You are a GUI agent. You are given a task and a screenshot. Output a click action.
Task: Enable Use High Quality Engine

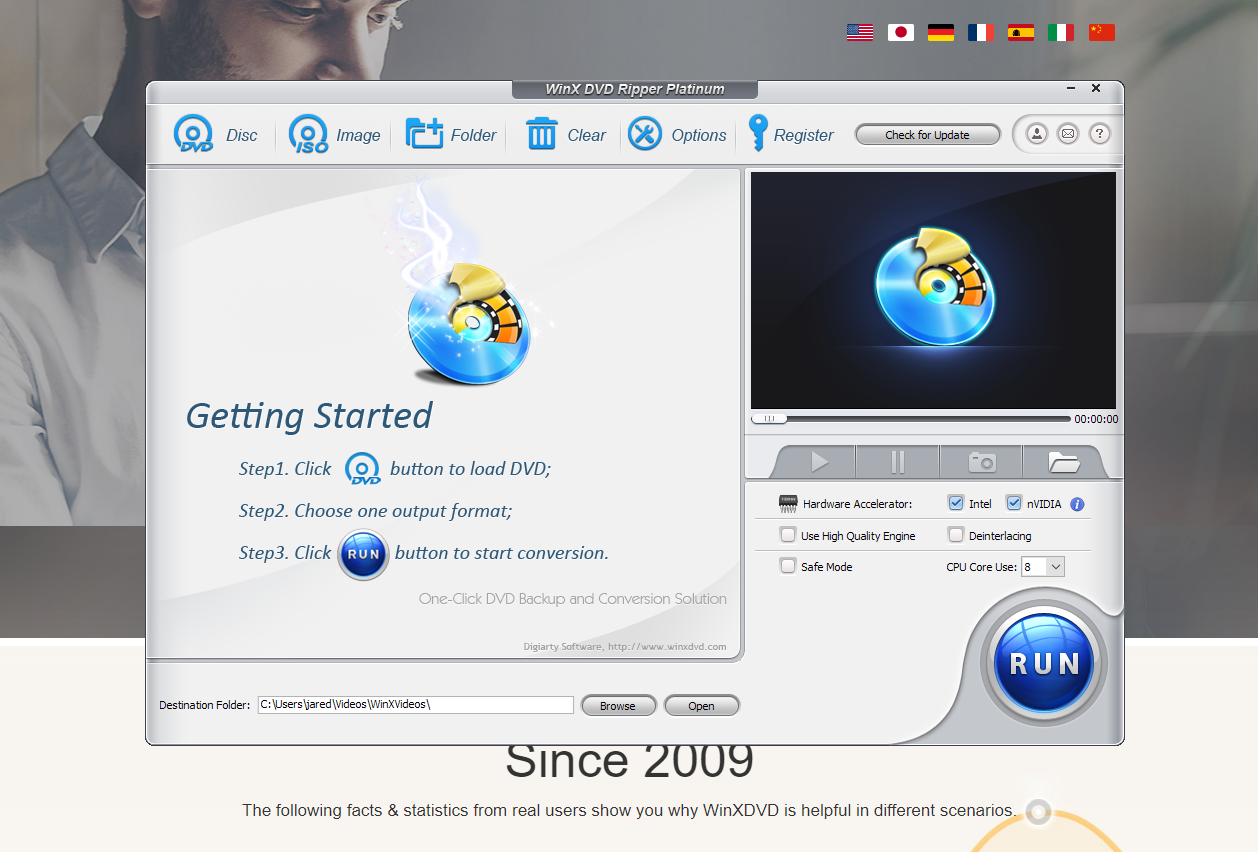[788, 535]
